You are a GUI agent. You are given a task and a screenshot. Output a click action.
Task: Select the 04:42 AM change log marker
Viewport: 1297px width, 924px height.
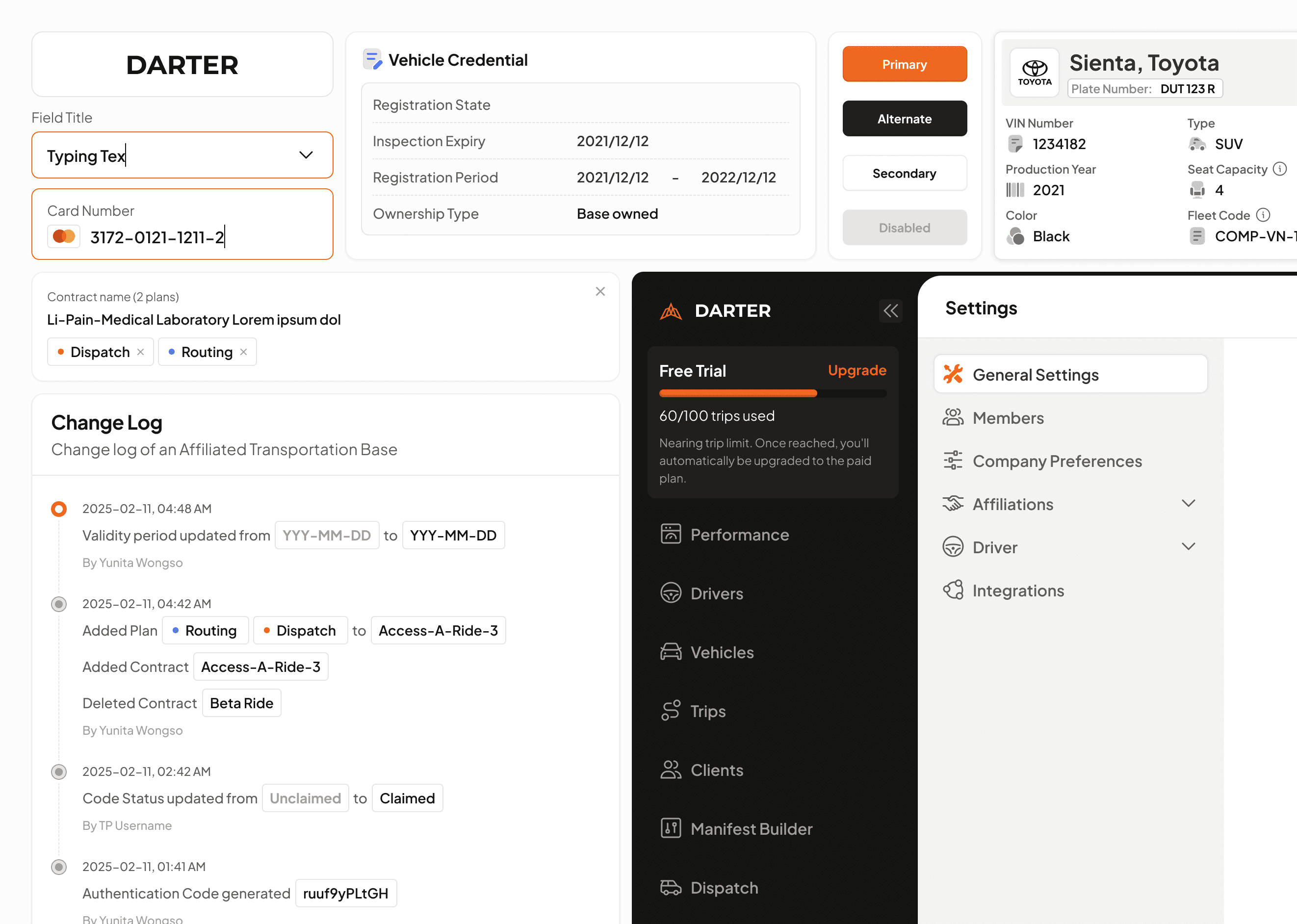click(58, 604)
